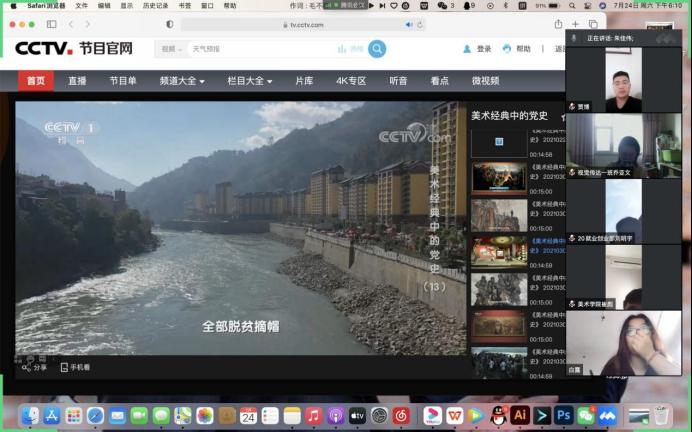Open the 节目单 navigation tab
Image resolution: width=692 pixels, height=432 pixels.
tap(123, 81)
